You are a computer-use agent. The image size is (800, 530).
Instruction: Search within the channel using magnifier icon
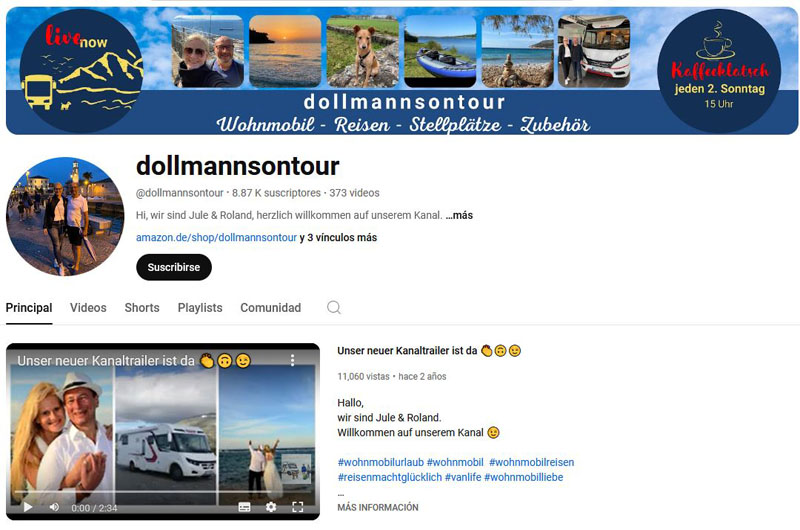[x=334, y=308]
